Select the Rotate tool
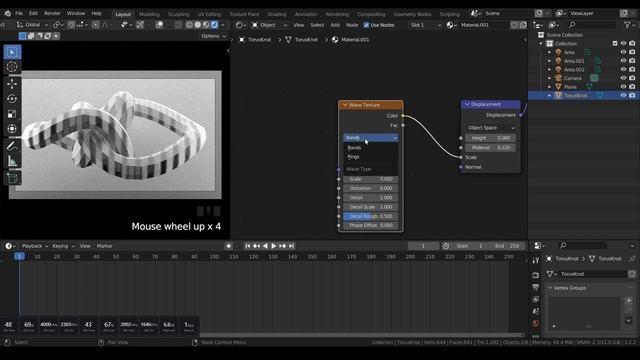640x360 pixels. [12, 99]
